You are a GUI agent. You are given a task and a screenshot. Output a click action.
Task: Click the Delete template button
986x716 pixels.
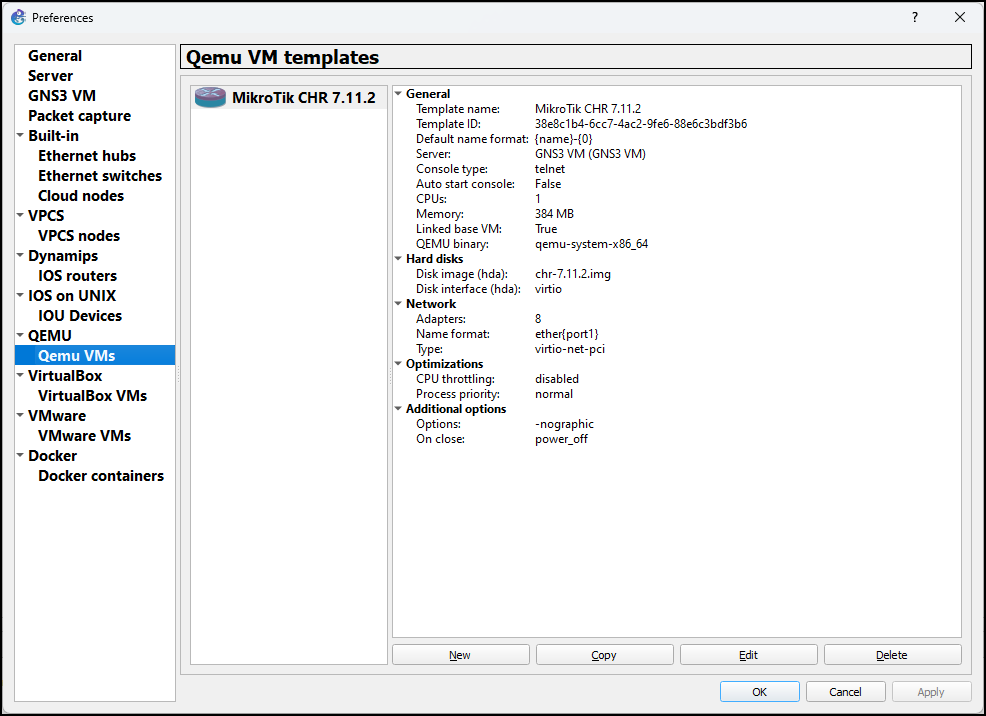tap(892, 655)
